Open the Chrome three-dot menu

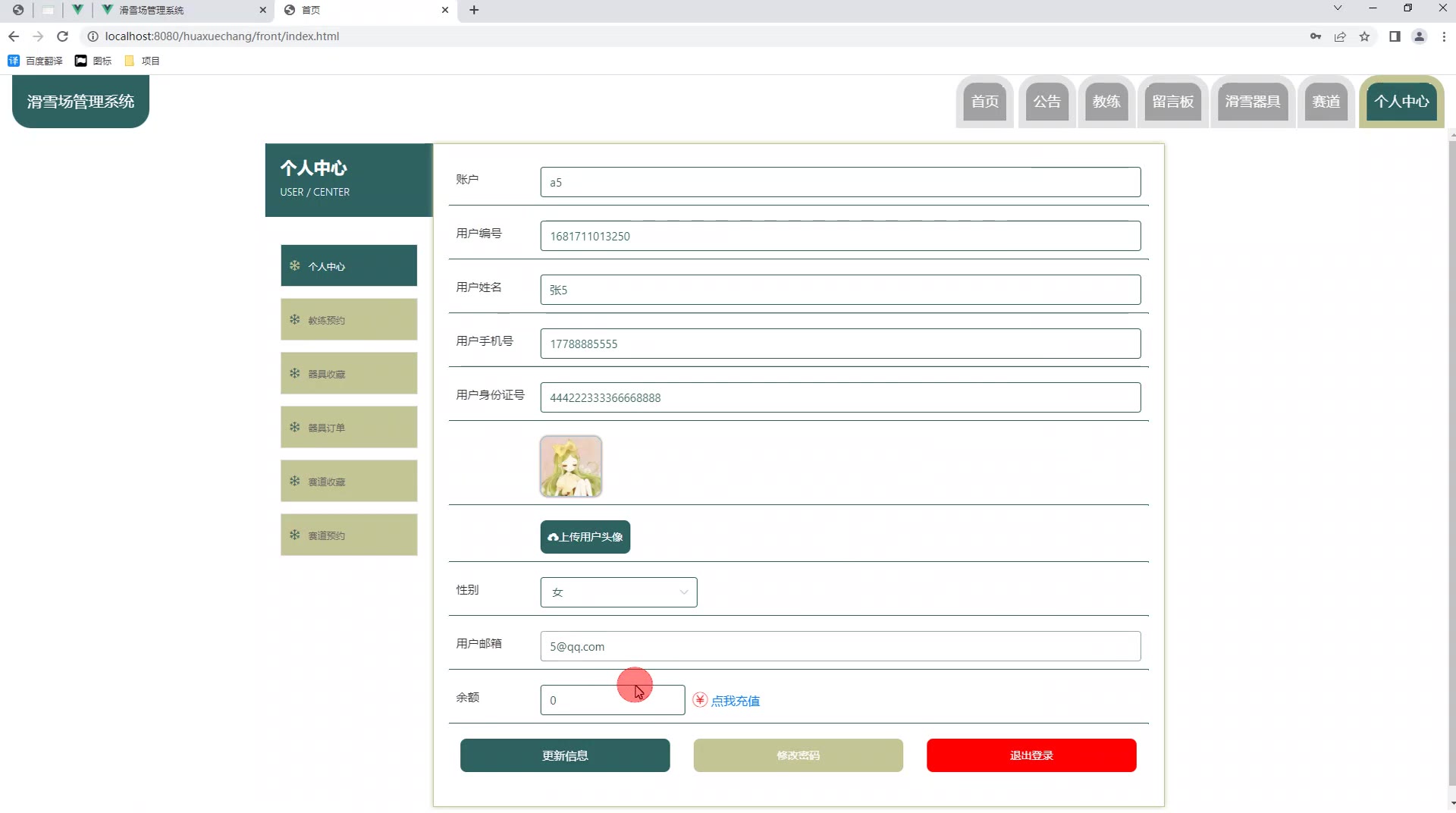[1444, 36]
